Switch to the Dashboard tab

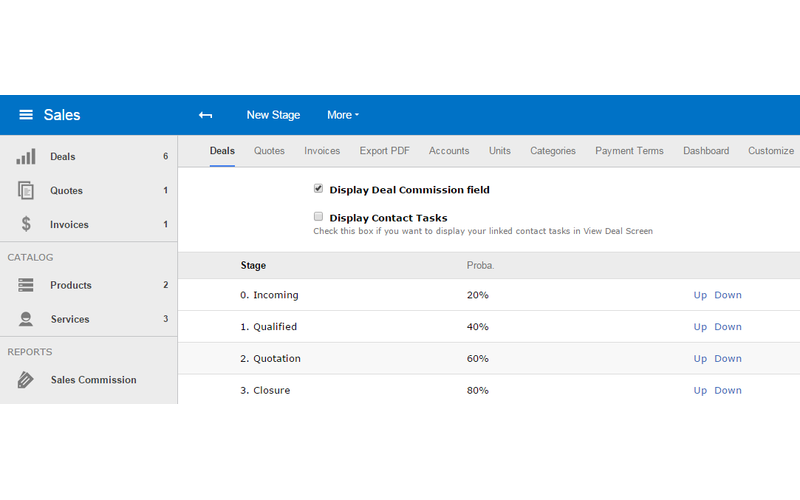706,151
